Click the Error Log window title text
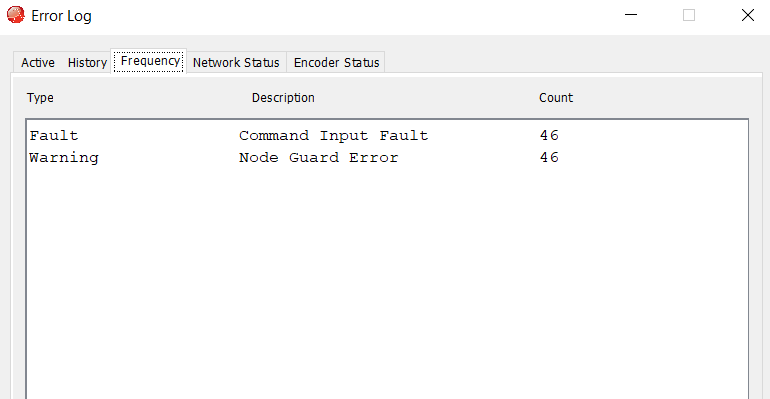Image resolution: width=770 pixels, height=399 pixels. pos(61,16)
